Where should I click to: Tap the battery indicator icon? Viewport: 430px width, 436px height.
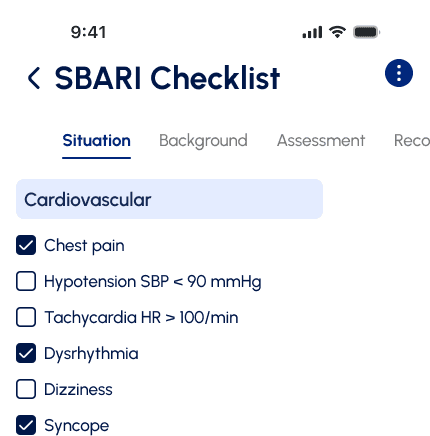[366, 32]
